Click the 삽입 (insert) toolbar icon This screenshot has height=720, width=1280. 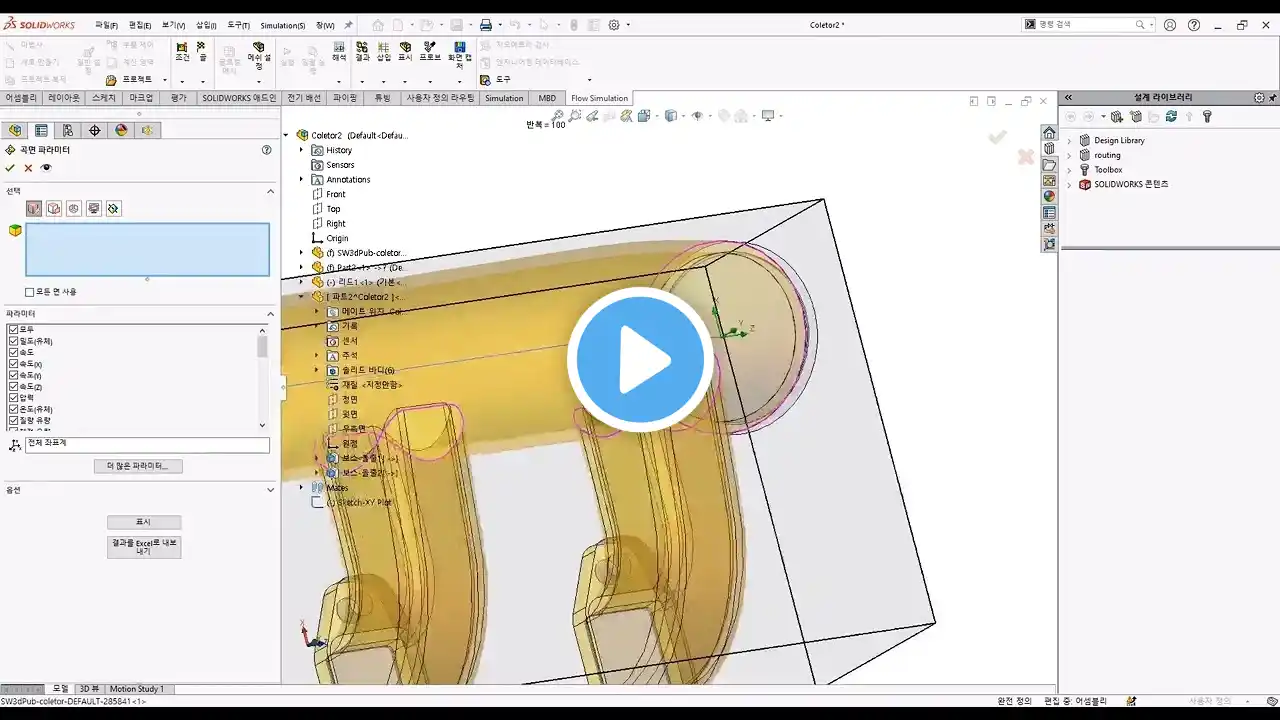[x=384, y=52]
